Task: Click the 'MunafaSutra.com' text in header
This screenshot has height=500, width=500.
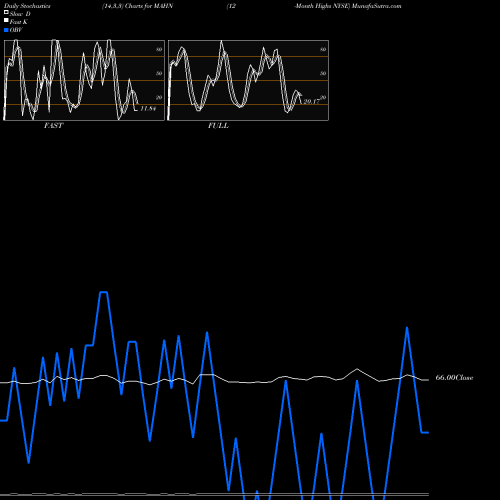Action: pyautogui.click(x=377, y=6)
